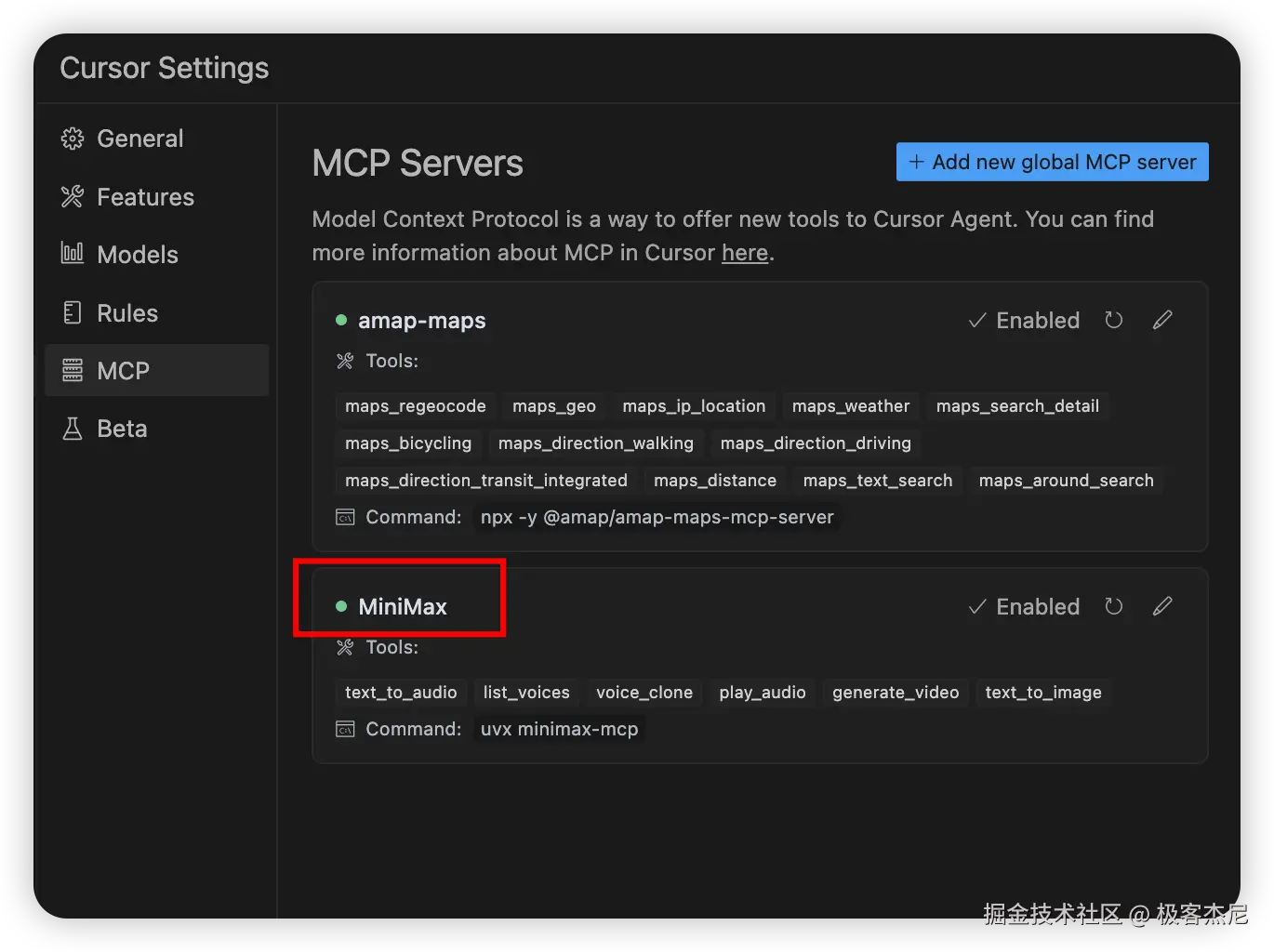Select the maps_direction_driving tool tag
Image resolution: width=1274 pixels, height=952 pixels.
(816, 443)
